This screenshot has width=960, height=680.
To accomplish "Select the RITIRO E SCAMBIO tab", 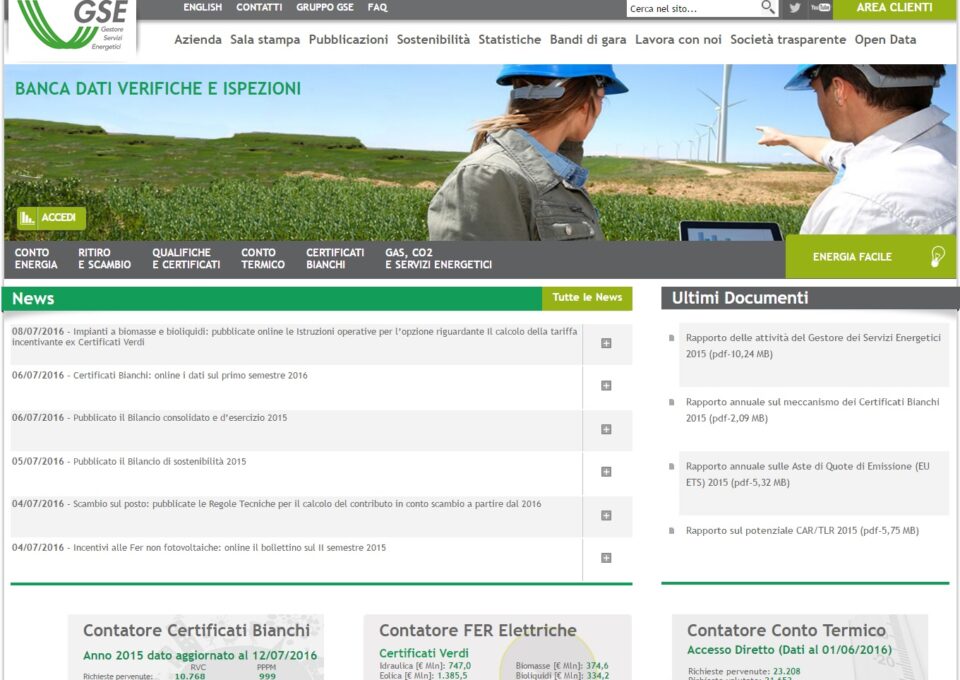I will click(x=104, y=258).
